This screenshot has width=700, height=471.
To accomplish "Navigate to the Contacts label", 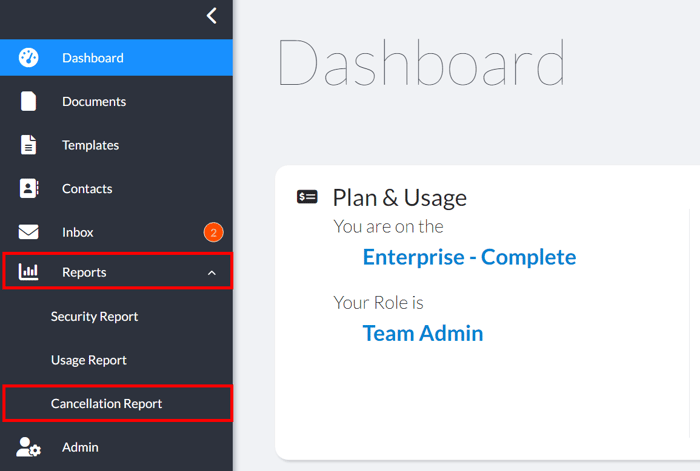I will (87, 188).
